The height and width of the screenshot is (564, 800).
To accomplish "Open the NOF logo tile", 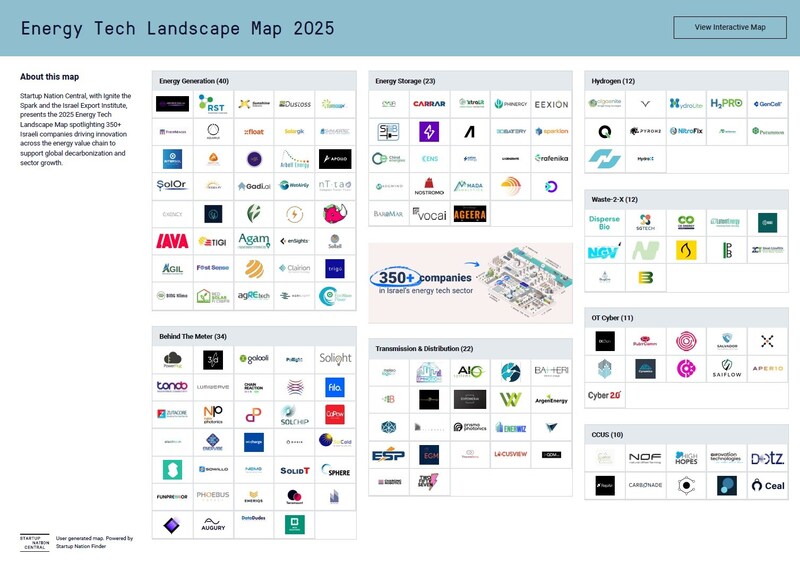I will click(x=645, y=458).
